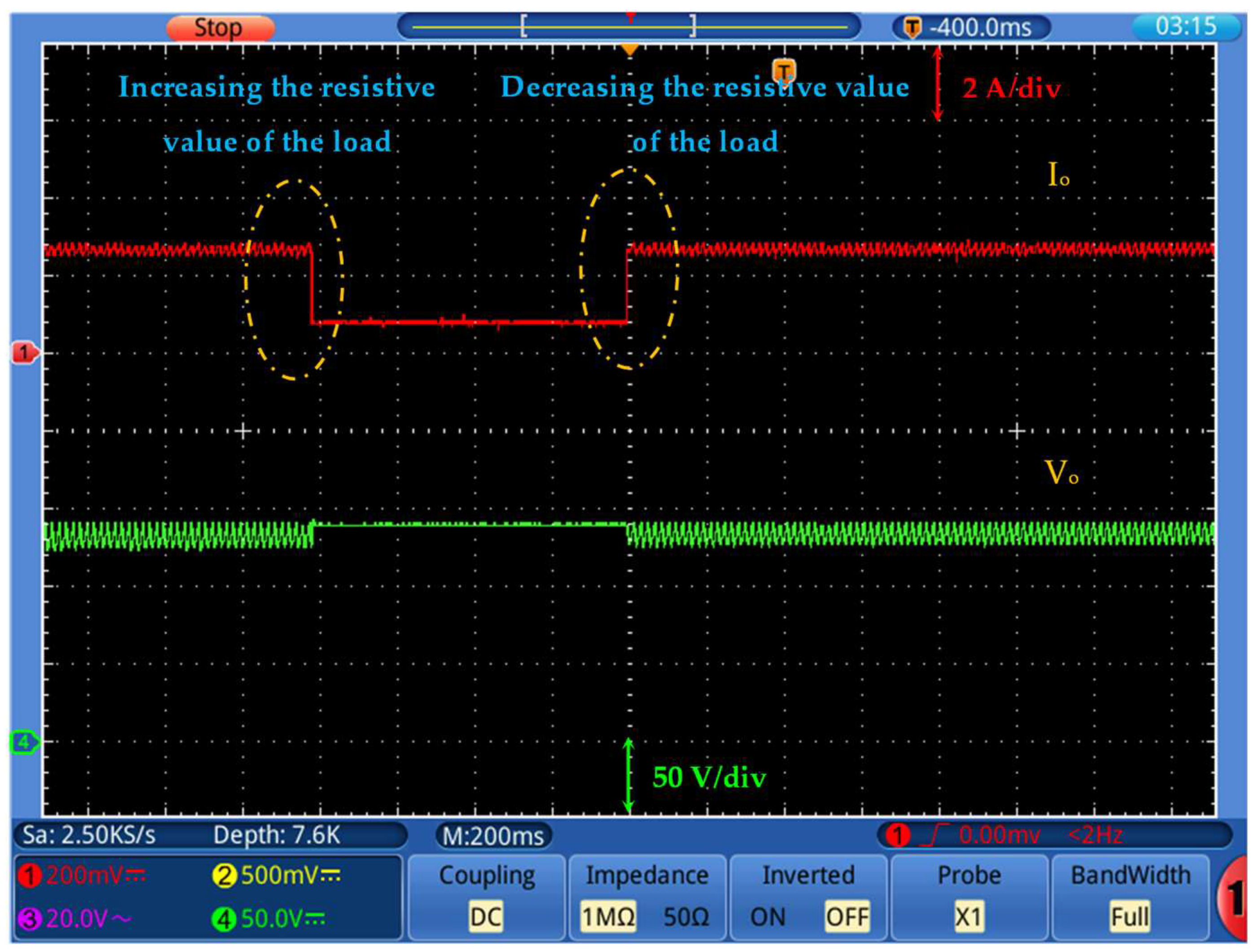The width and height of the screenshot is (1257, 952).
Task: Click the channel 4 ground level marker
Action: click(24, 742)
